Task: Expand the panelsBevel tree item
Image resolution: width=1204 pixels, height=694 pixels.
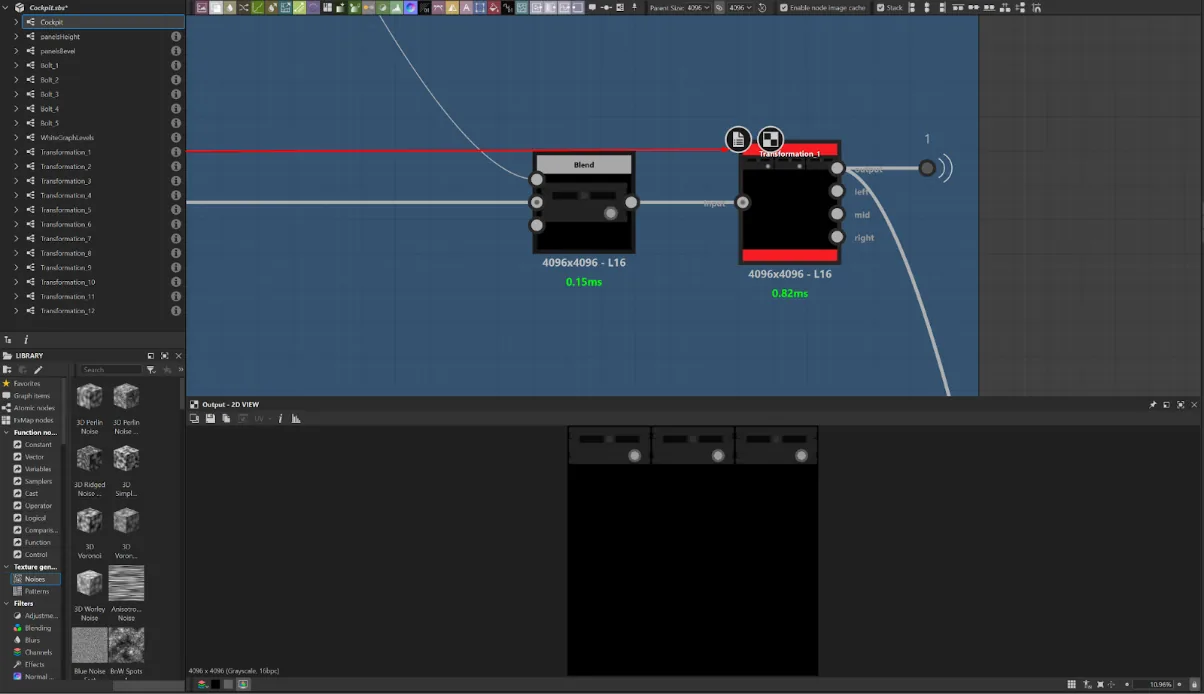Action: (x=16, y=51)
